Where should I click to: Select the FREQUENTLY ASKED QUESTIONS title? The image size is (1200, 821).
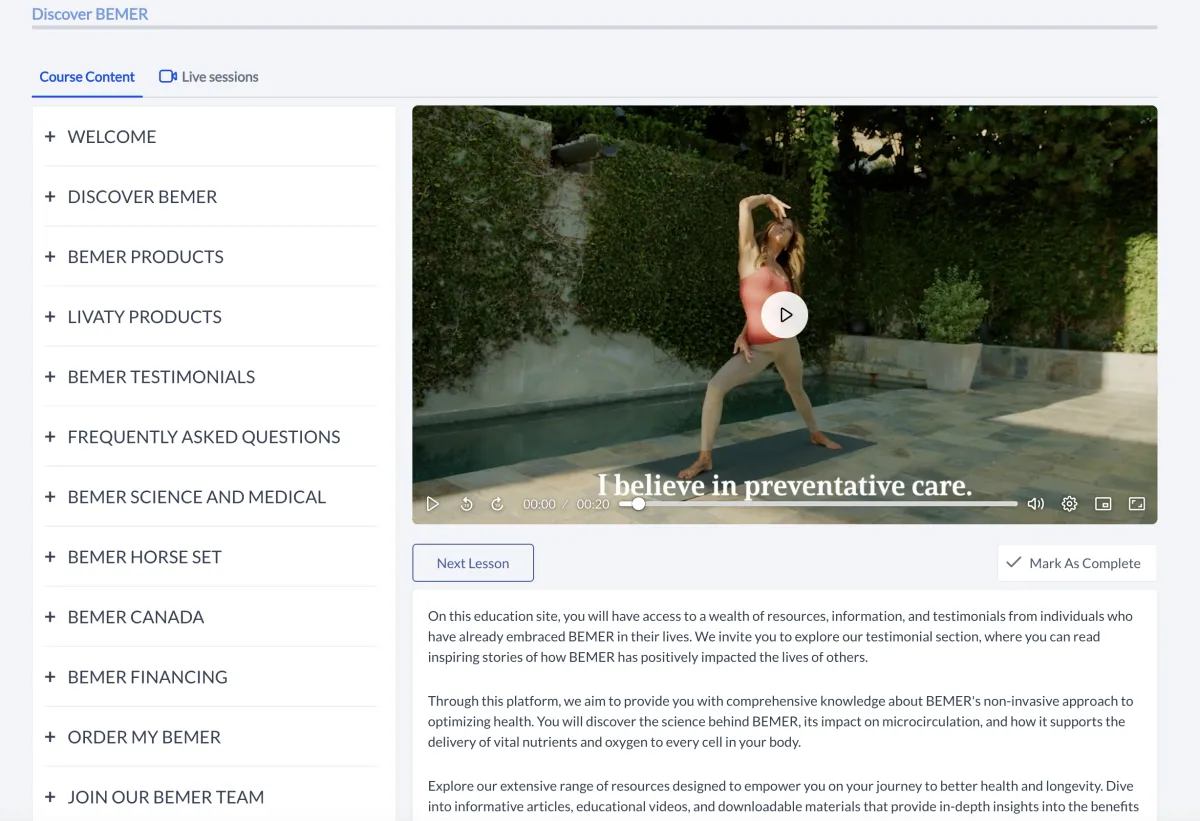204,437
